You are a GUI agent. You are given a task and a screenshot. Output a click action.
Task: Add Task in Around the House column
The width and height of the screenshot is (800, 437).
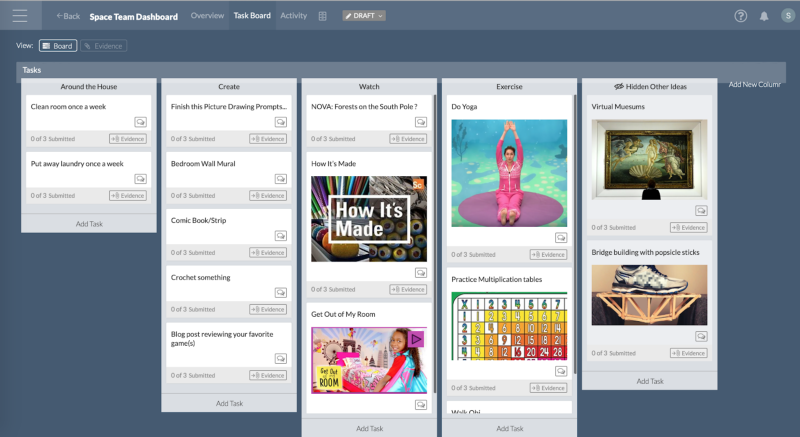89,223
